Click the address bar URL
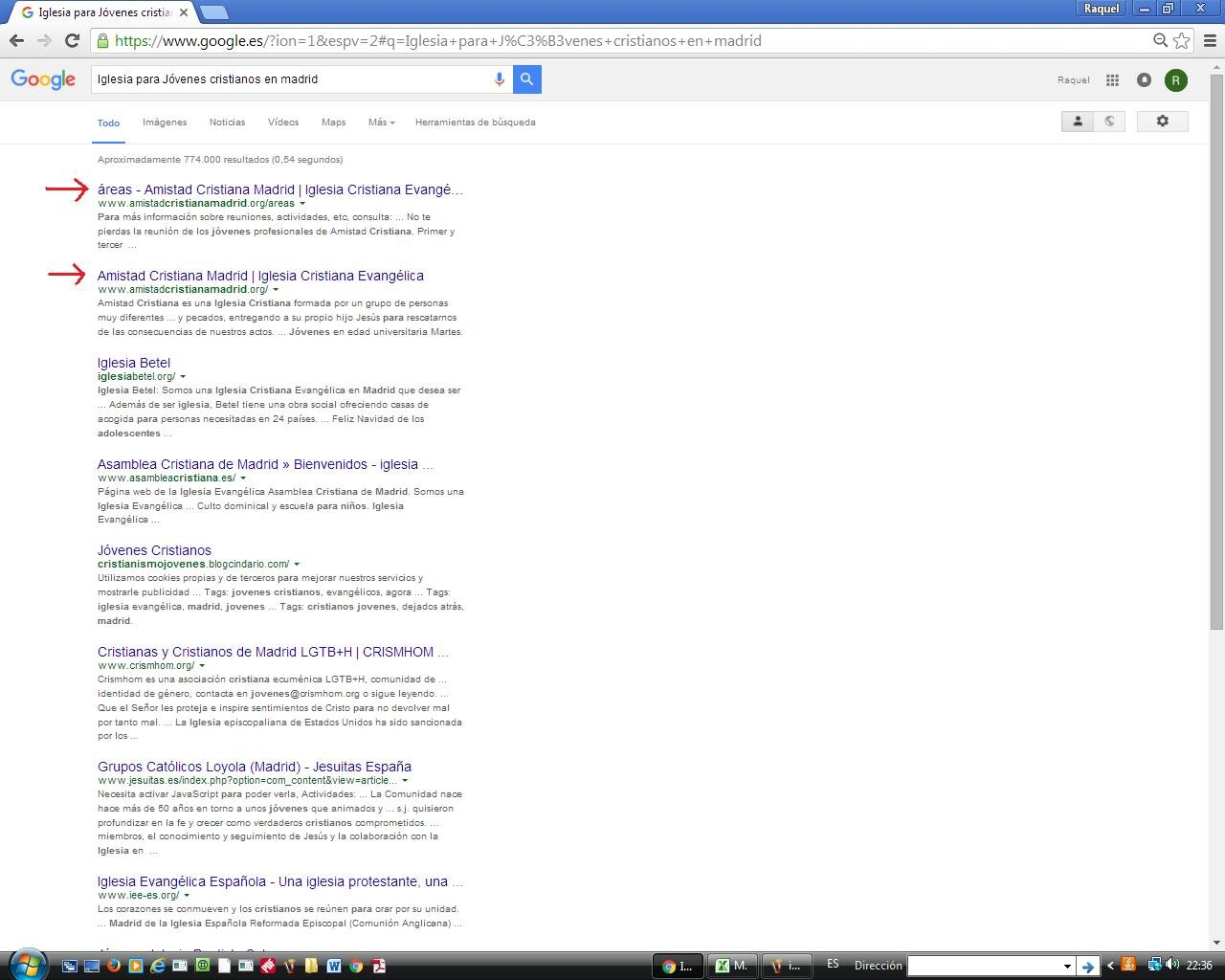Image resolution: width=1225 pixels, height=980 pixels. [438, 40]
